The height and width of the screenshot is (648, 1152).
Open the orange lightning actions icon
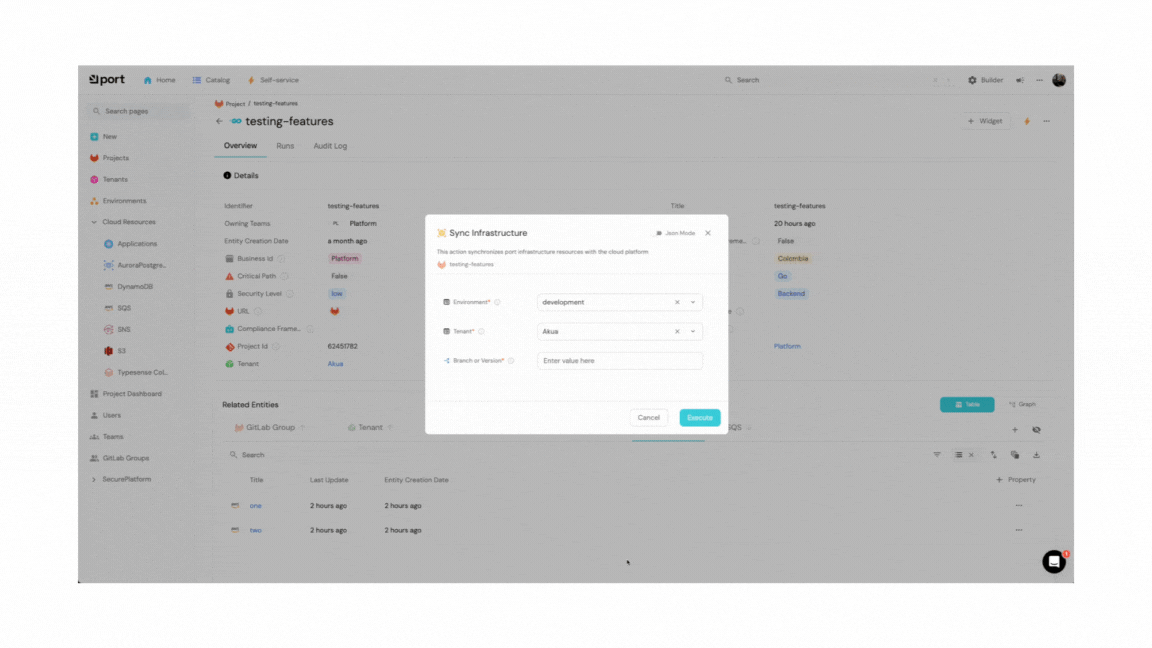[x=1026, y=121]
